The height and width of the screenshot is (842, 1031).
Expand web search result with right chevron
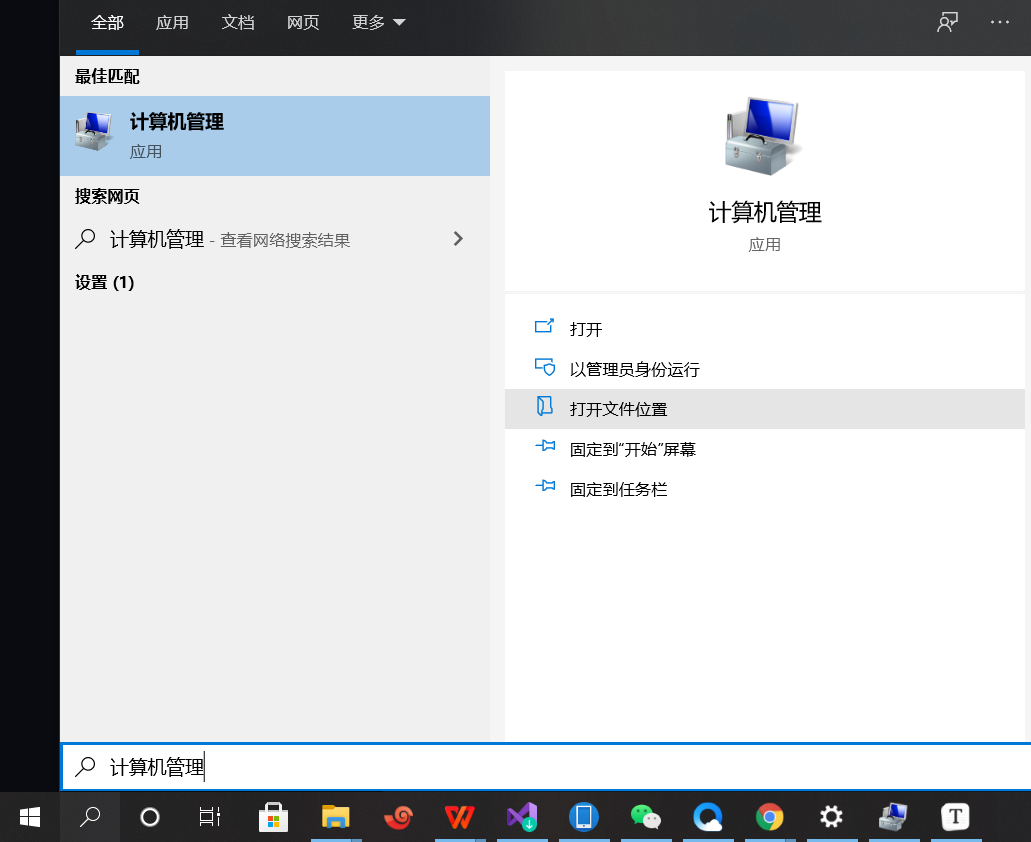pyautogui.click(x=458, y=239)
